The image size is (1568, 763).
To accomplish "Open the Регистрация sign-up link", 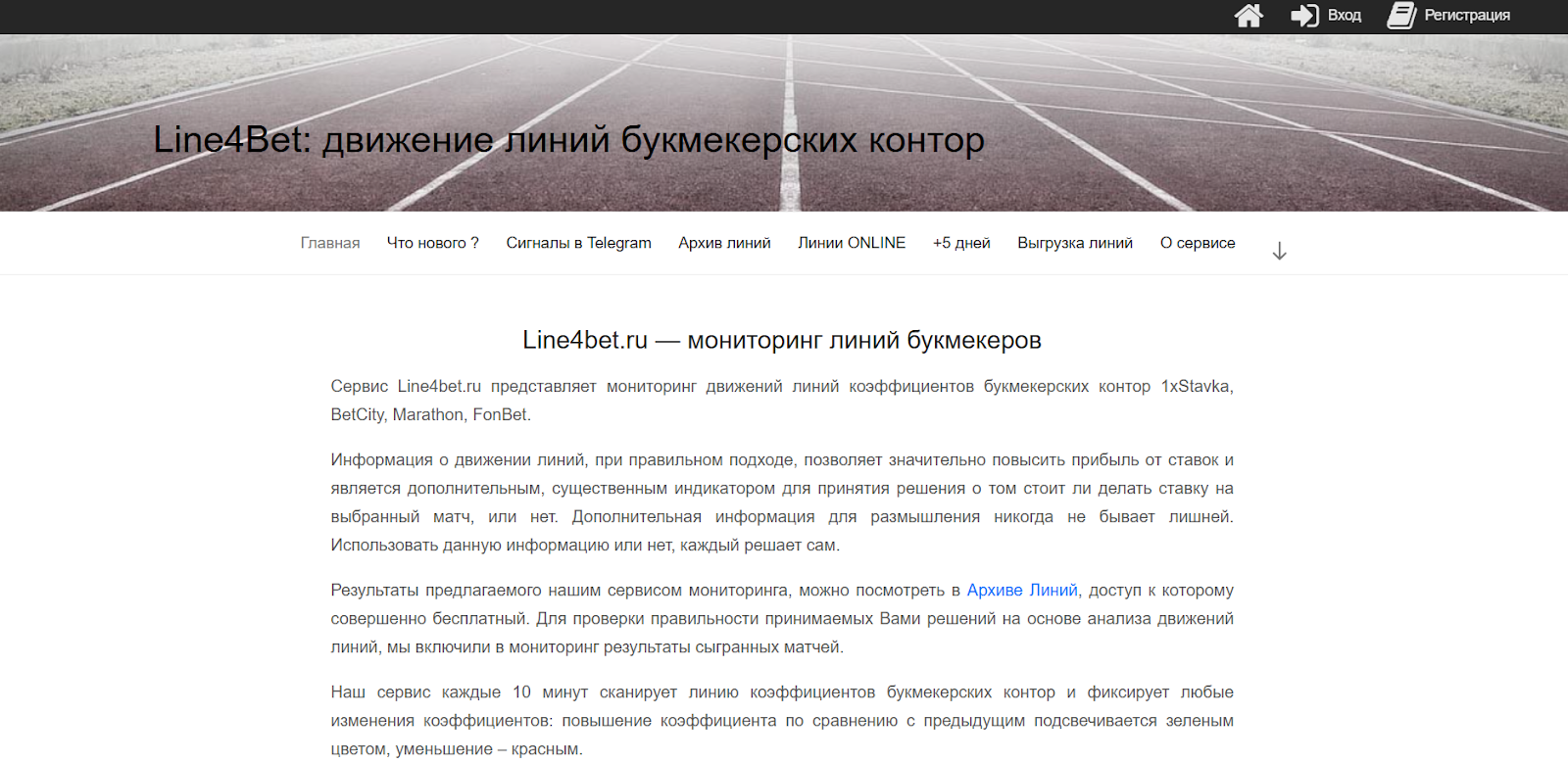I will (x=1466, y=16).
